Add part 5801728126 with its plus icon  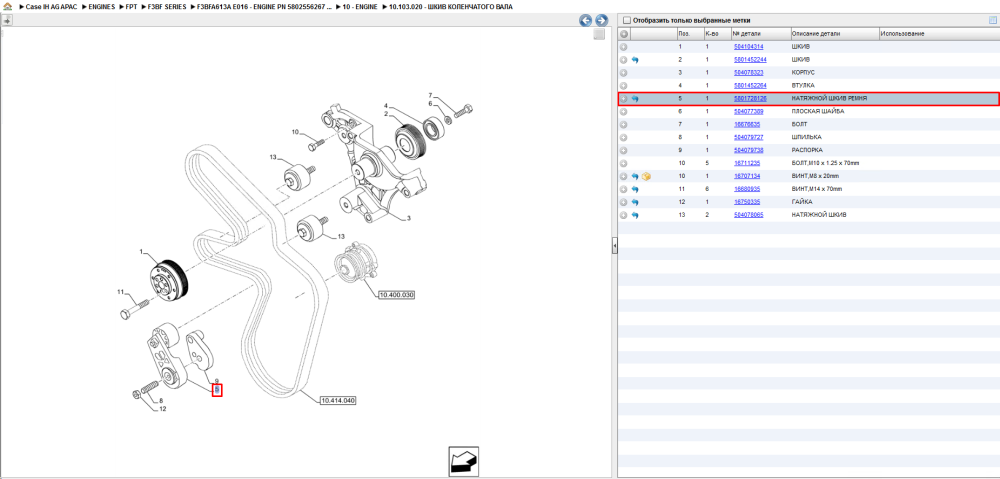click(624, 99)
